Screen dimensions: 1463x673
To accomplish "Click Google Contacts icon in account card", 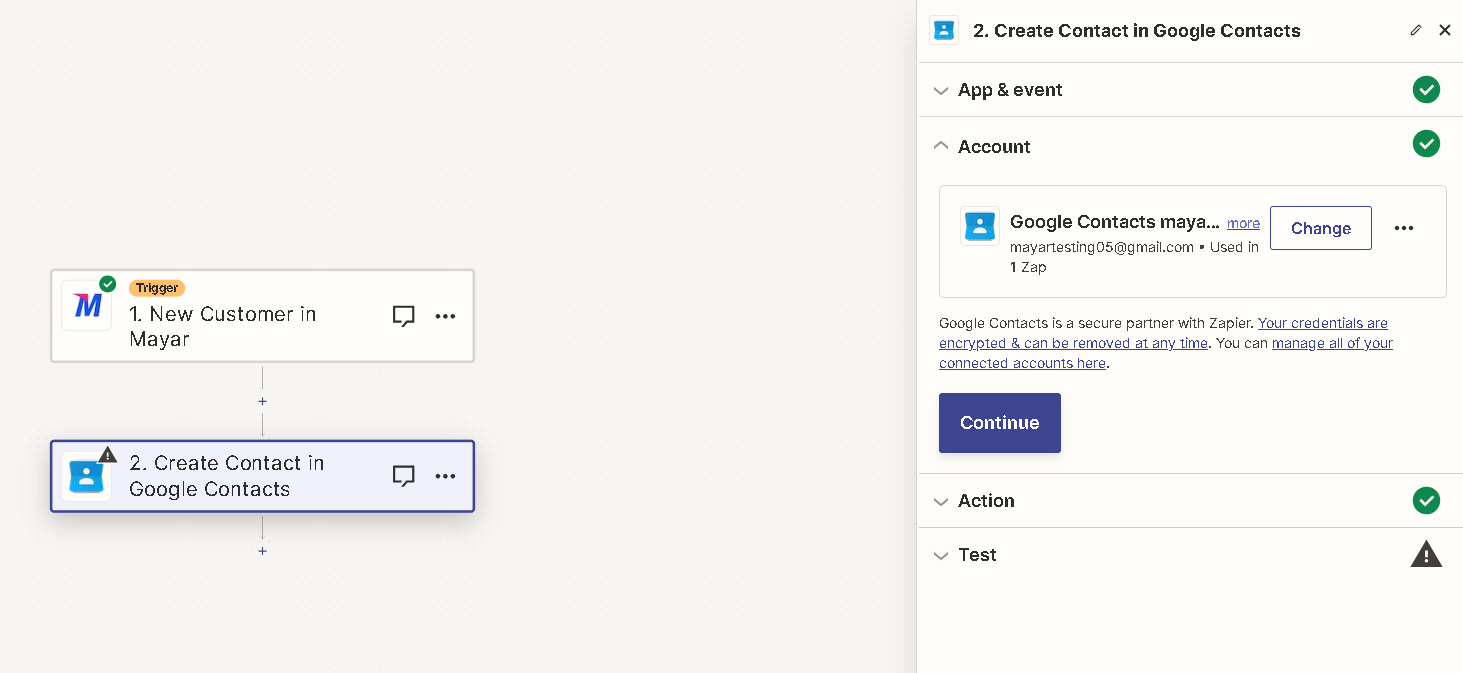I will tap(979, 226).
